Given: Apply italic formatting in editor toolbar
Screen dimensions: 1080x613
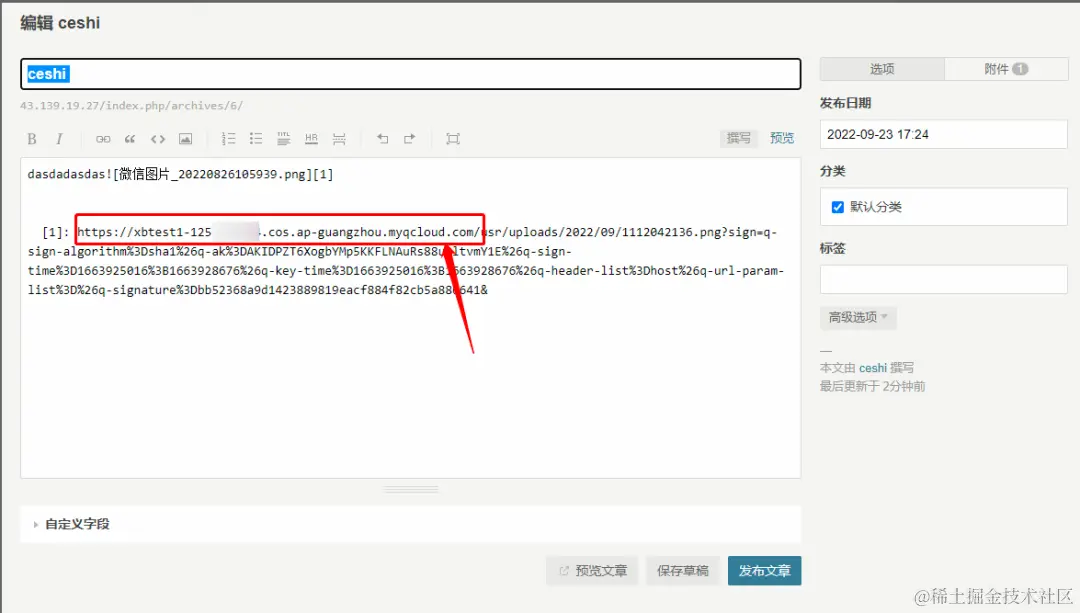Looking at the screenshot, I should pyautogui.click(x=59, y=139).
